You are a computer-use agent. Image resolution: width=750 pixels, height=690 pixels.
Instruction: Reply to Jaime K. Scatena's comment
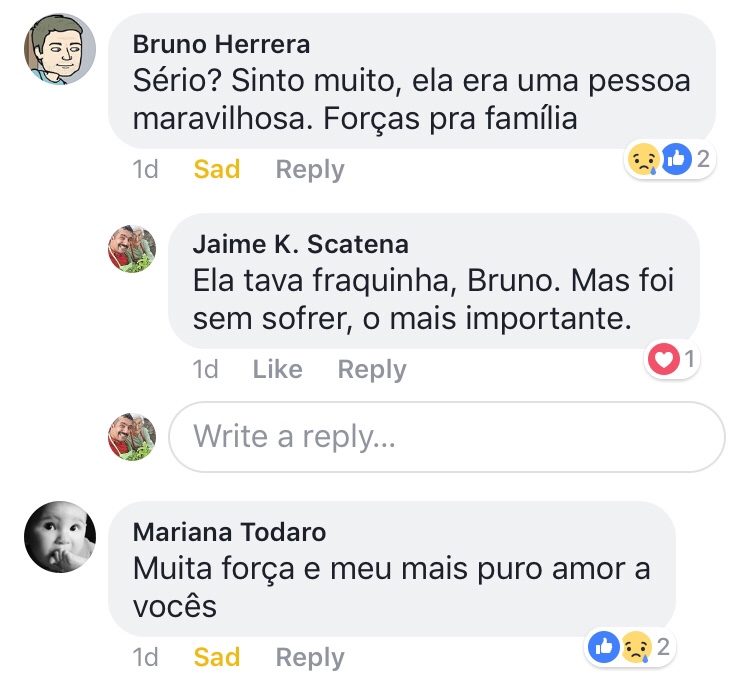coord(372,370)
